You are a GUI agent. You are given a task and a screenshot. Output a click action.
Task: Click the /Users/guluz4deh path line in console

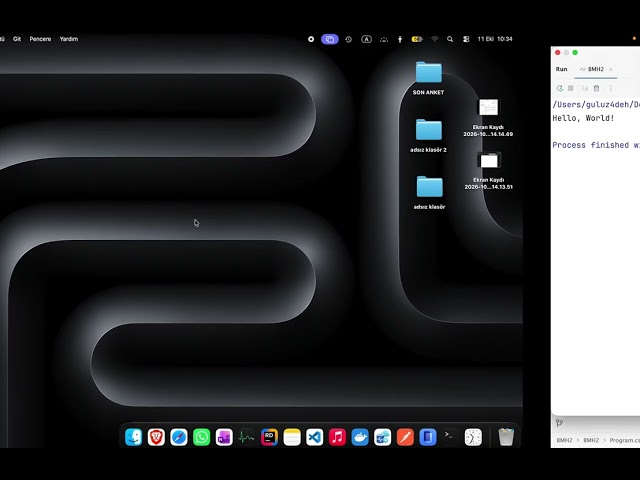point(596,104)
